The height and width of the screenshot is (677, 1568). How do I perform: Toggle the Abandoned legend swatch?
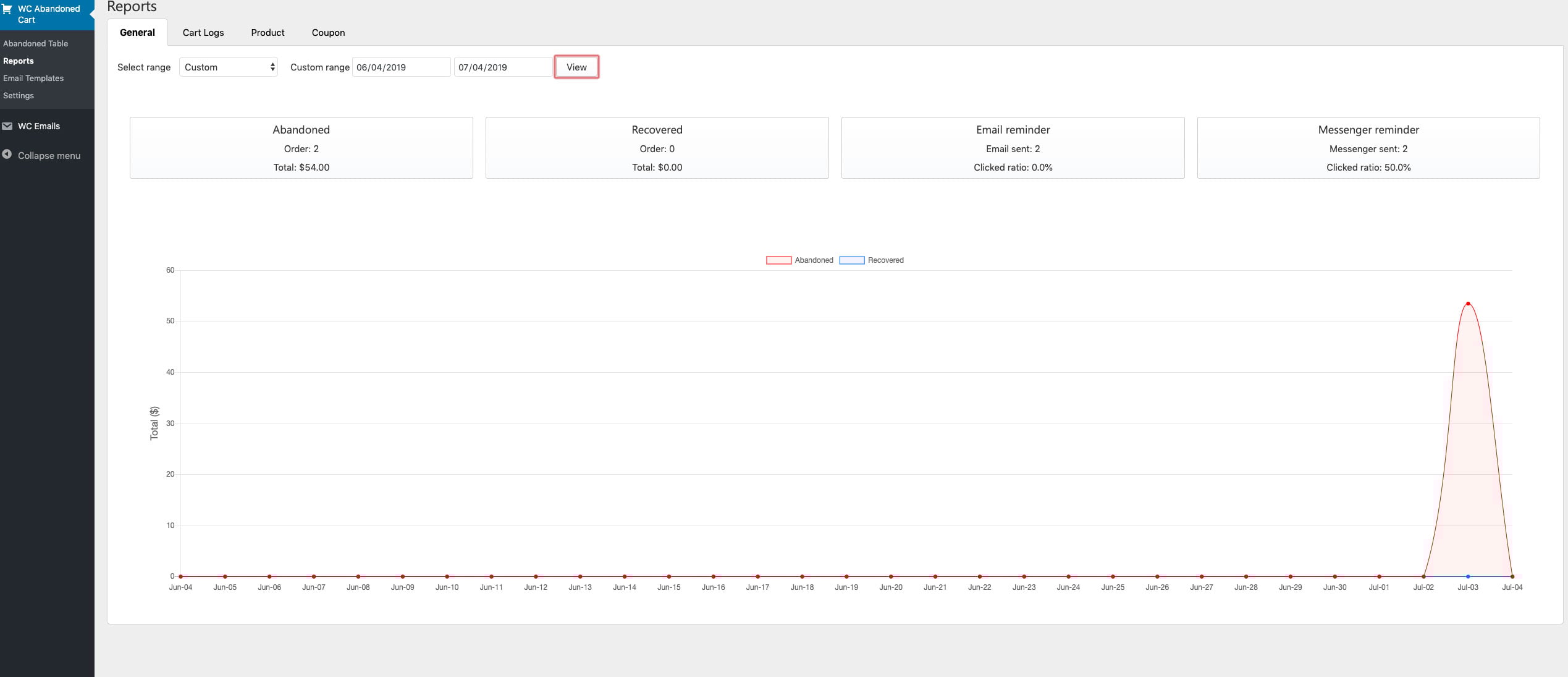(778, 260)
